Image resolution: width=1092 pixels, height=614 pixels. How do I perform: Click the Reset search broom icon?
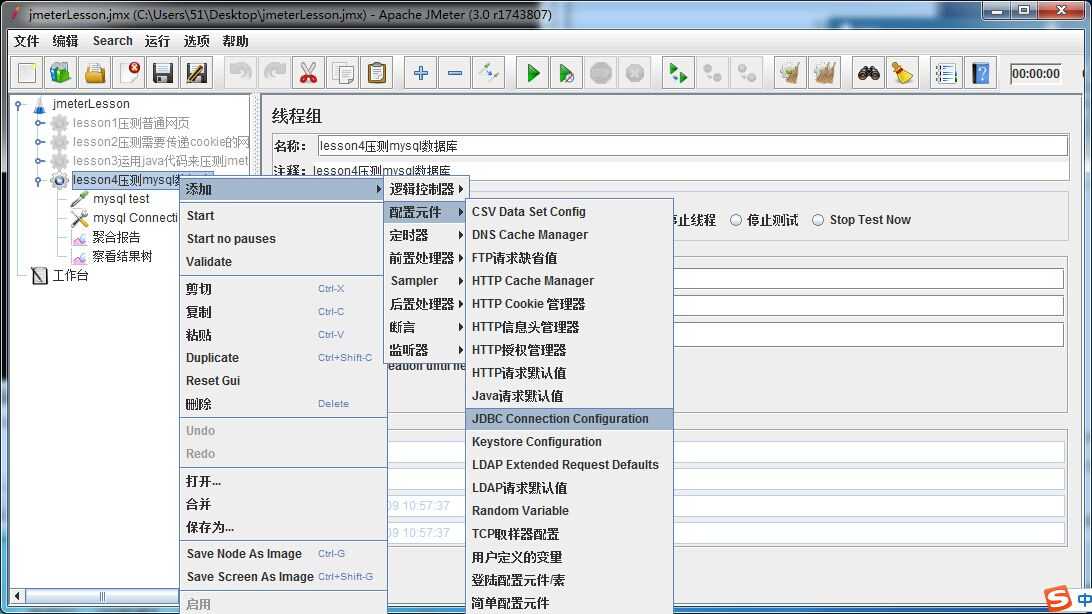(903, 73)
